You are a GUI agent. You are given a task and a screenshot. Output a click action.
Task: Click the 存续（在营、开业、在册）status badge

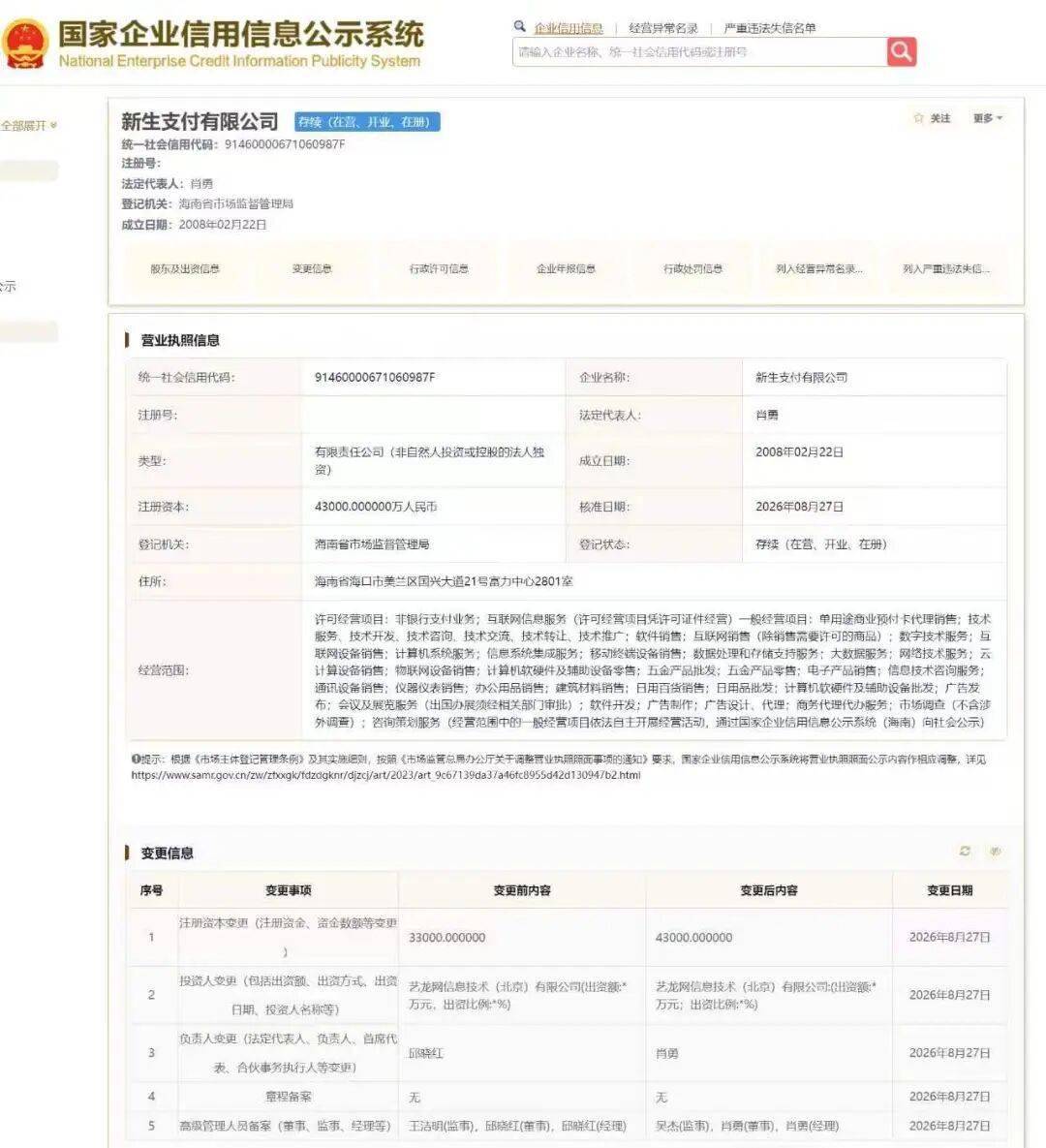point(367,121)
